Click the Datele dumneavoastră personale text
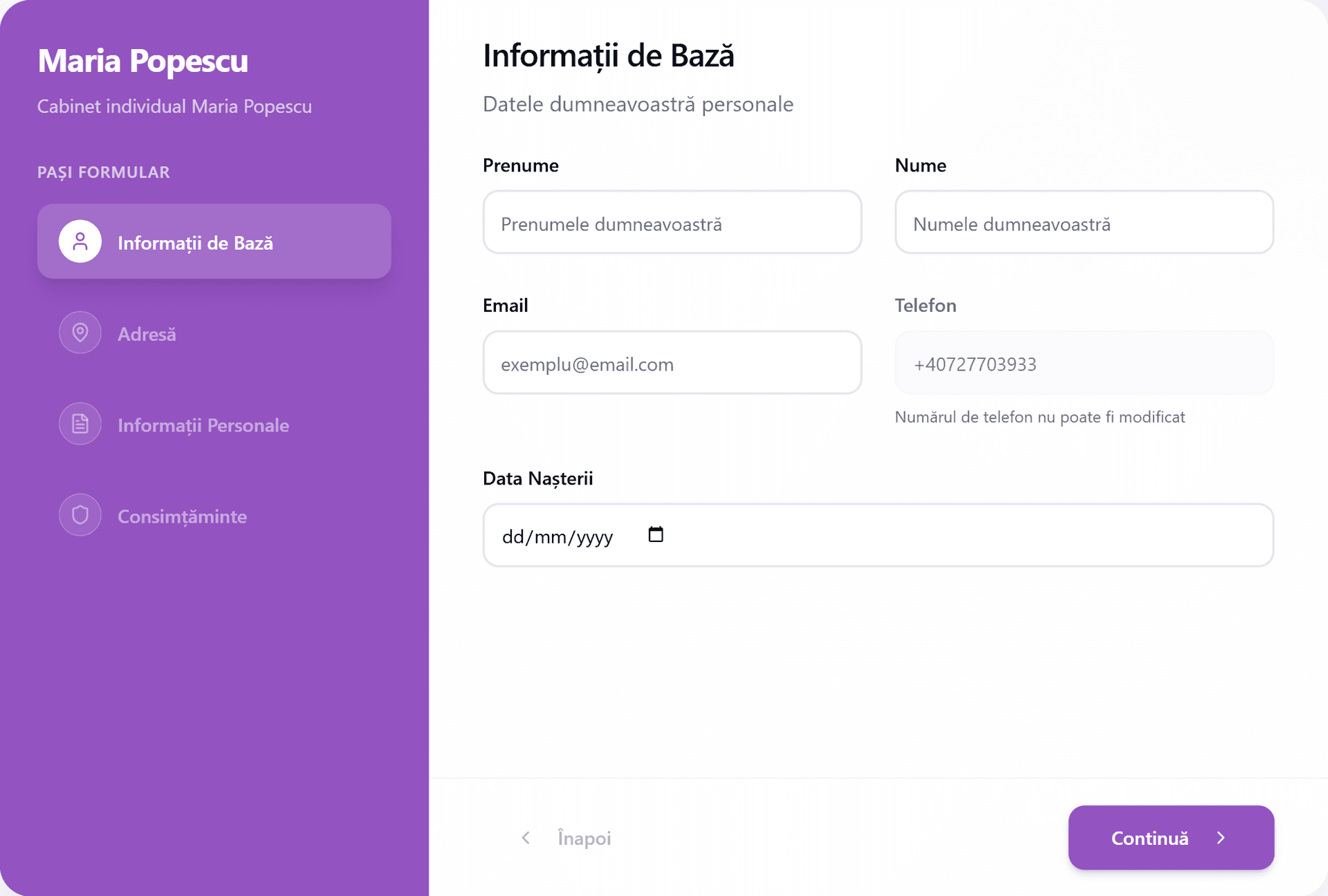The height and width of the screenshot is (896, 1328). pyautogui.click(x=638, y=104)
